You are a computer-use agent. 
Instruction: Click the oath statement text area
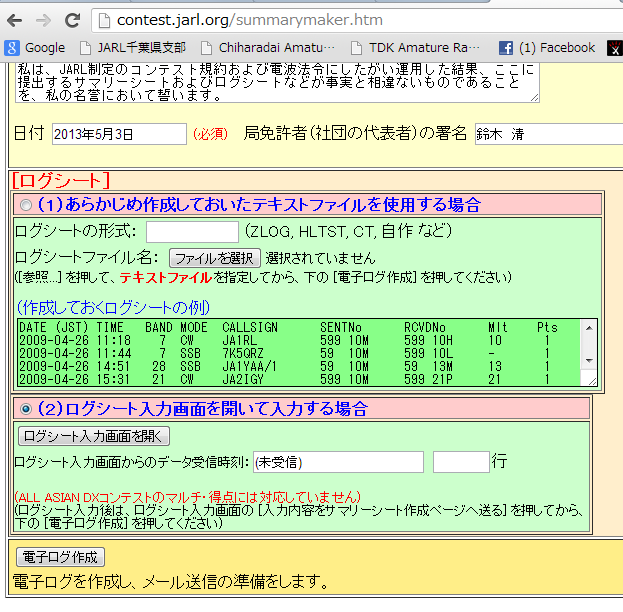277,82
